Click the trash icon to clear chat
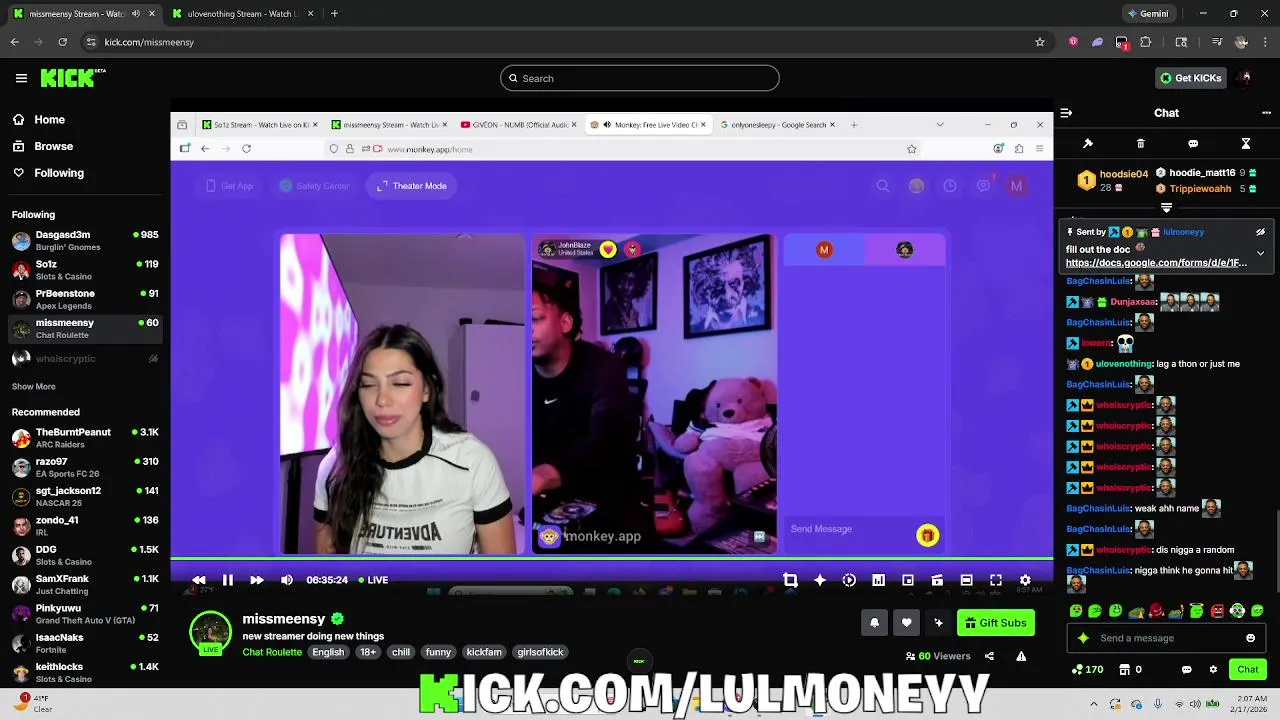The width and height of the screenshot is (1280, 720). pyautogui.click(x=1141, y=144)
